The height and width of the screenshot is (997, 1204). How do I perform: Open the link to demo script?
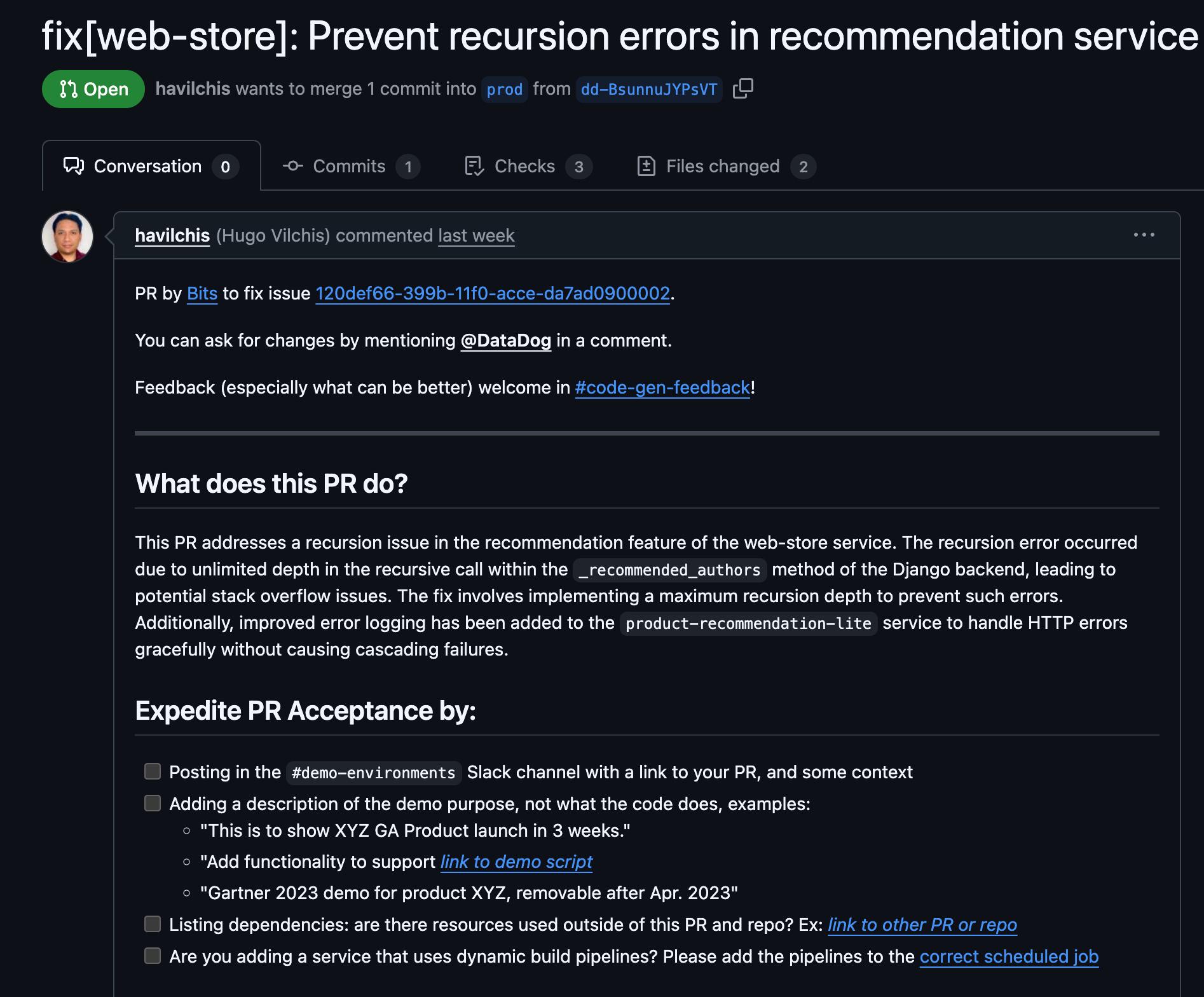point(516,862)
